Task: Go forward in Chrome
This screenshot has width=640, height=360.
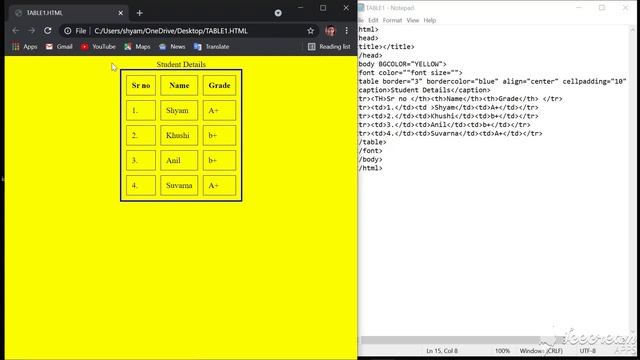Action: click(31, 31)
